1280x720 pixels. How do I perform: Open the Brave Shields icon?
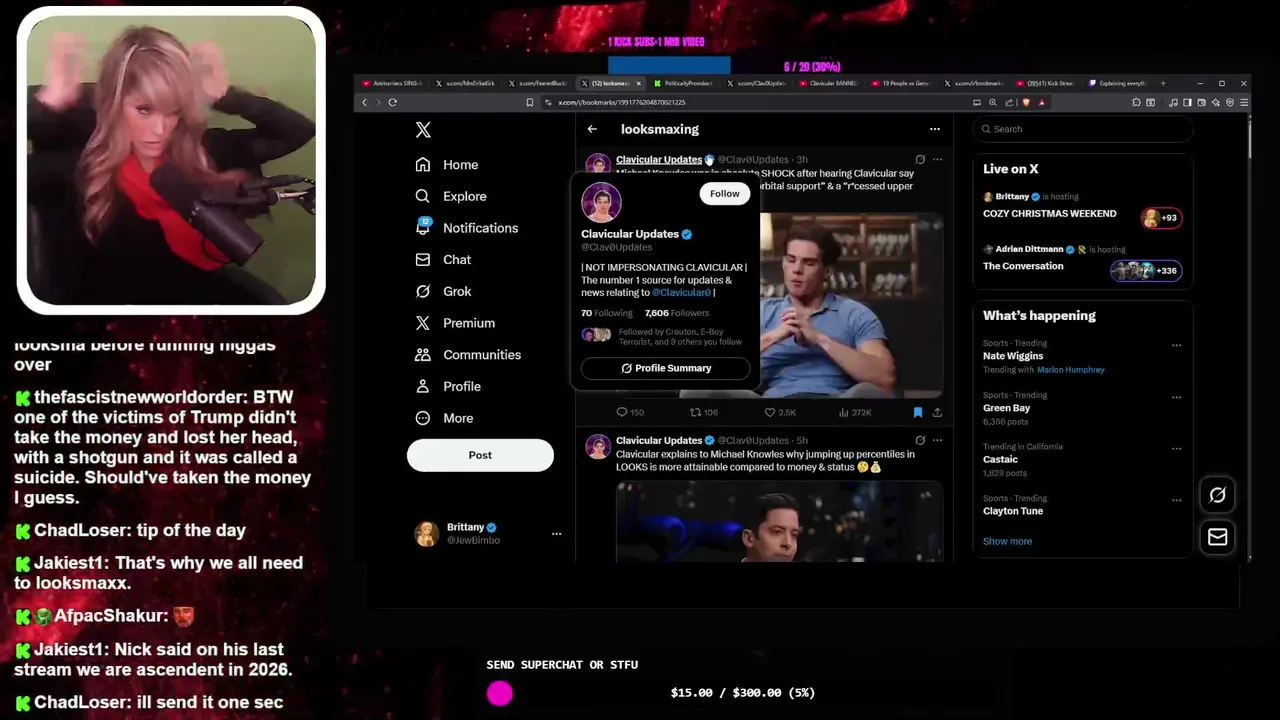tap(1026, 102)
